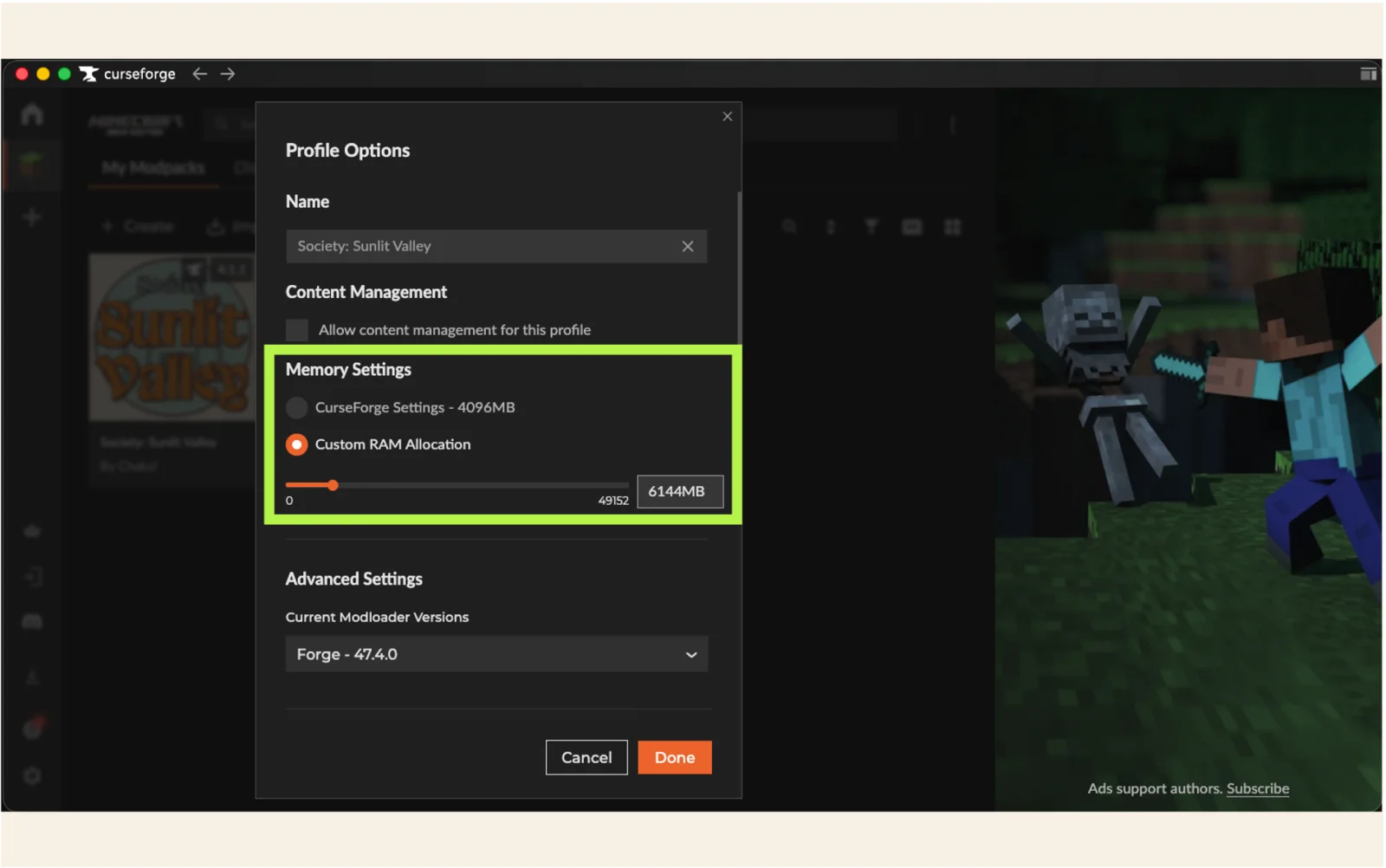
Task: Click the RAM allocation slider handle
Action: (x=333, y=485)
